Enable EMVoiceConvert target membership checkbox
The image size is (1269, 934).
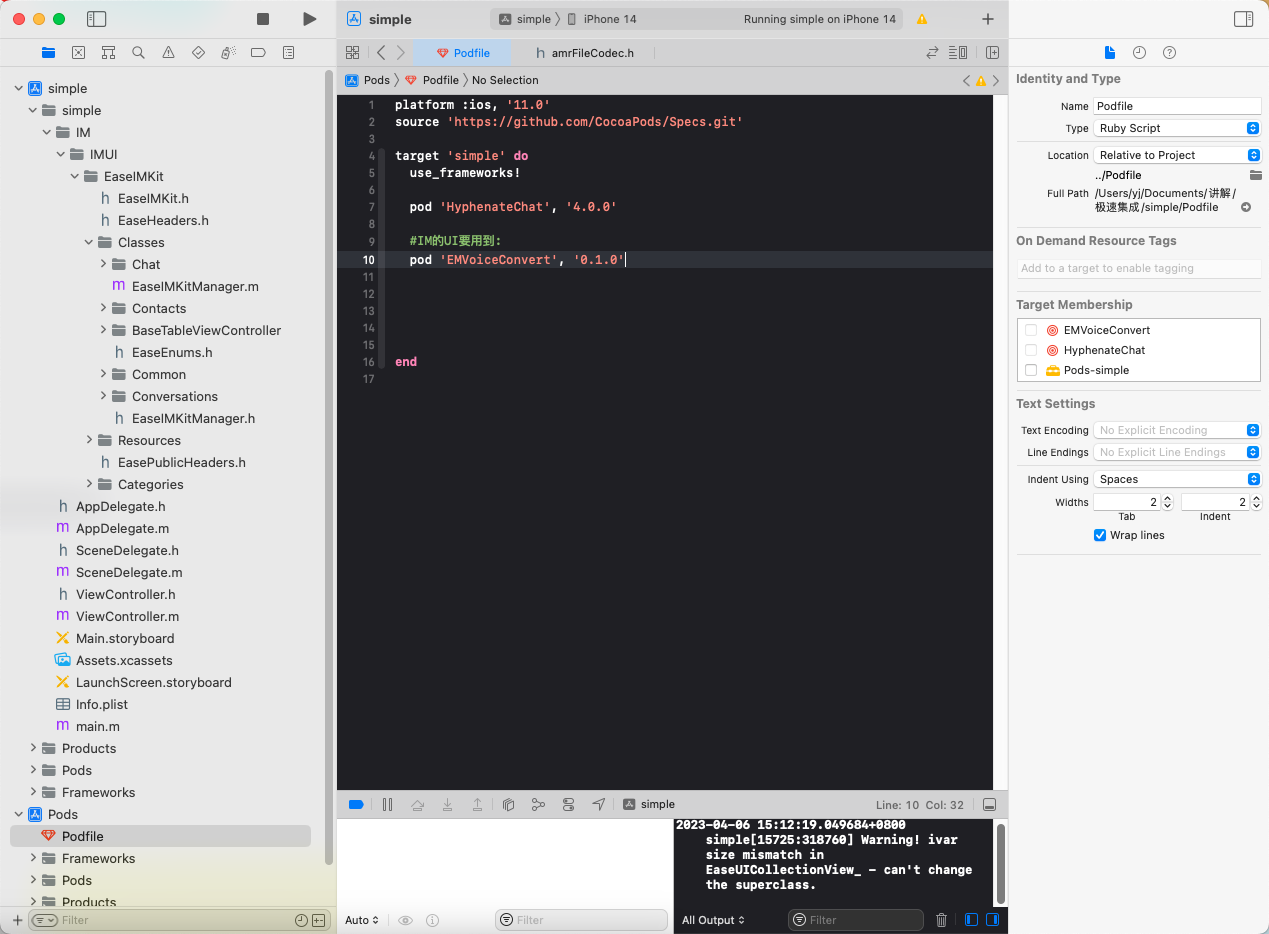click(1031, 330)
